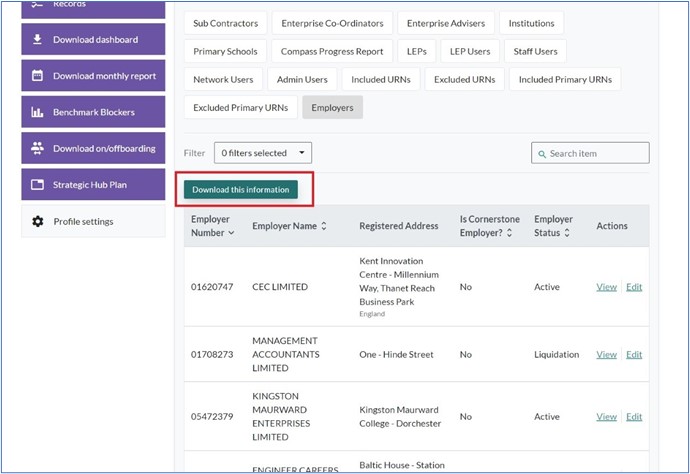Click the folder icon on Strategic Hub Plan
The image size is (690, 474).
pyautogui.click(x=37, y=185)
